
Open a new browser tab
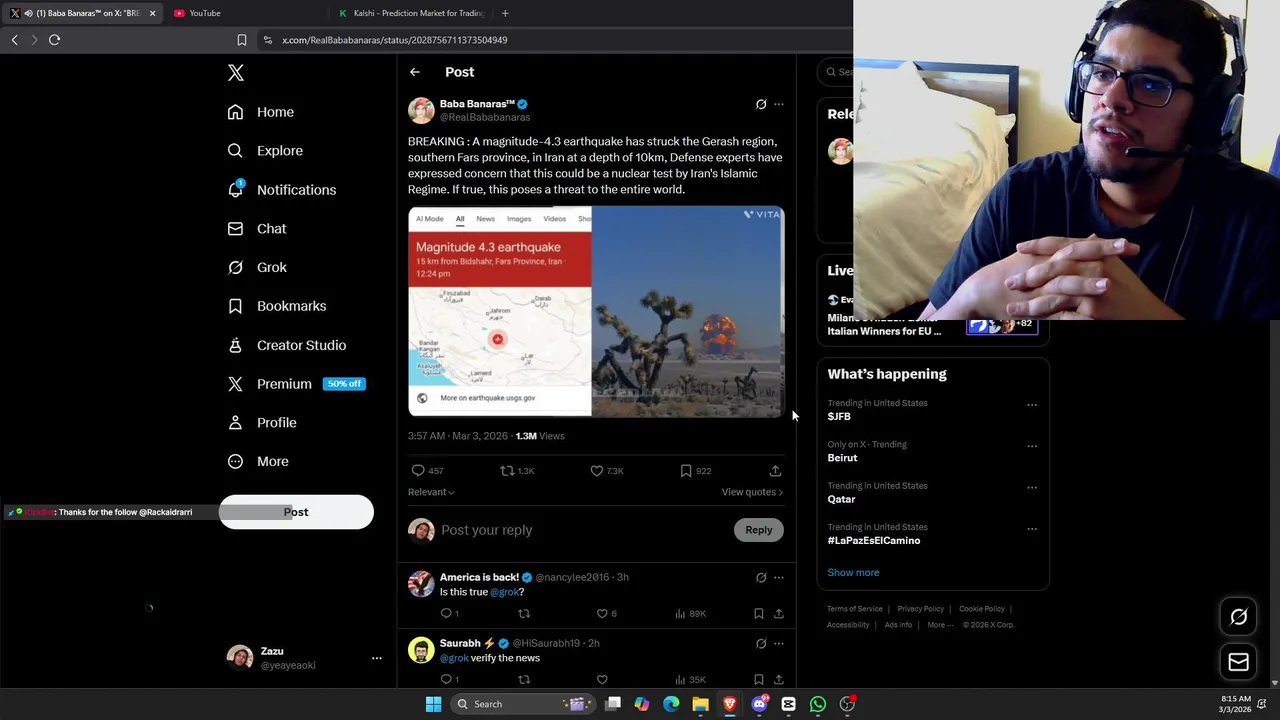[505, 13]
